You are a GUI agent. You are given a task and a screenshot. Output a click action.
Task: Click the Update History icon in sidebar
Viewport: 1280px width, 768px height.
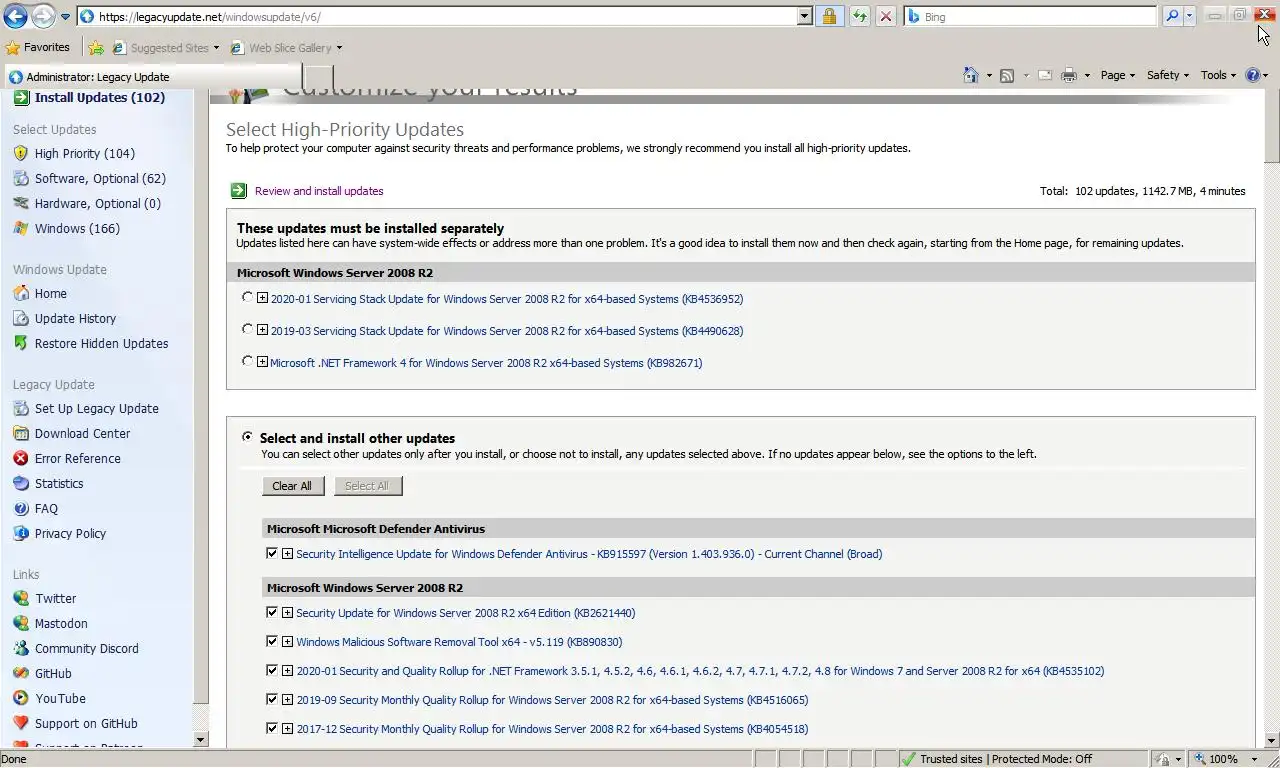coord(21,318)
